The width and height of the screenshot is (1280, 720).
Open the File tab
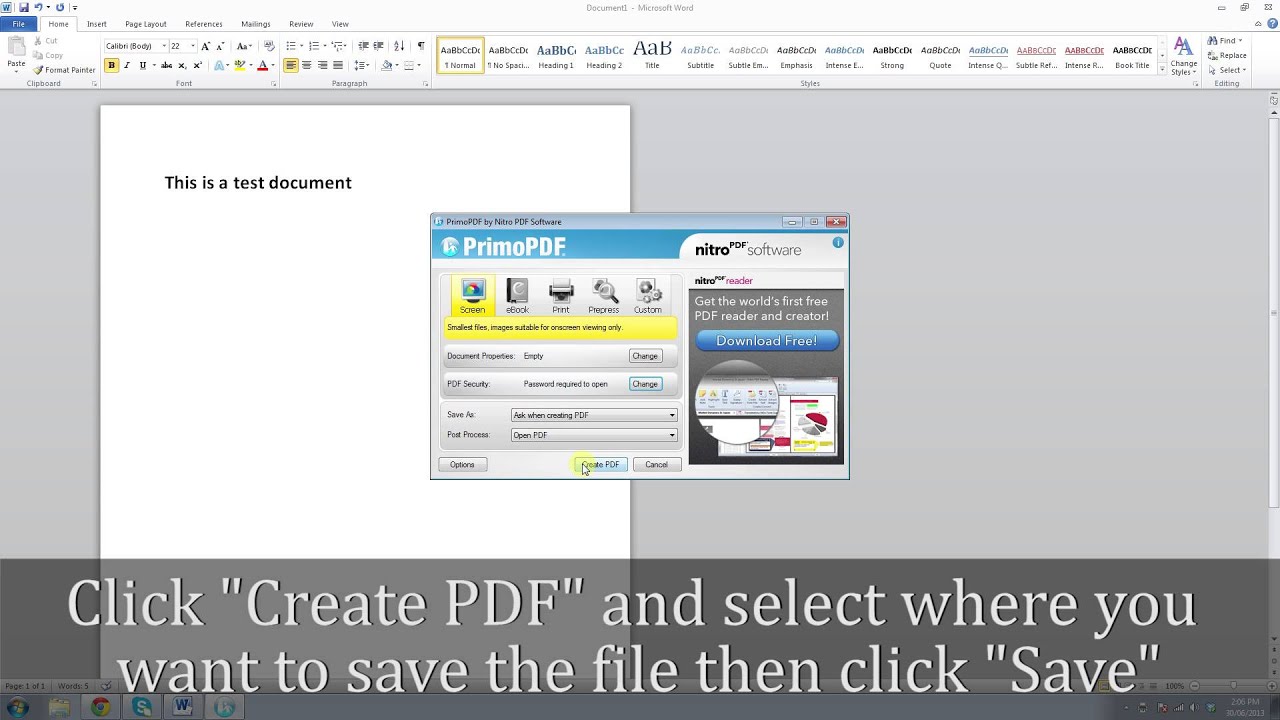coord(19,24)
